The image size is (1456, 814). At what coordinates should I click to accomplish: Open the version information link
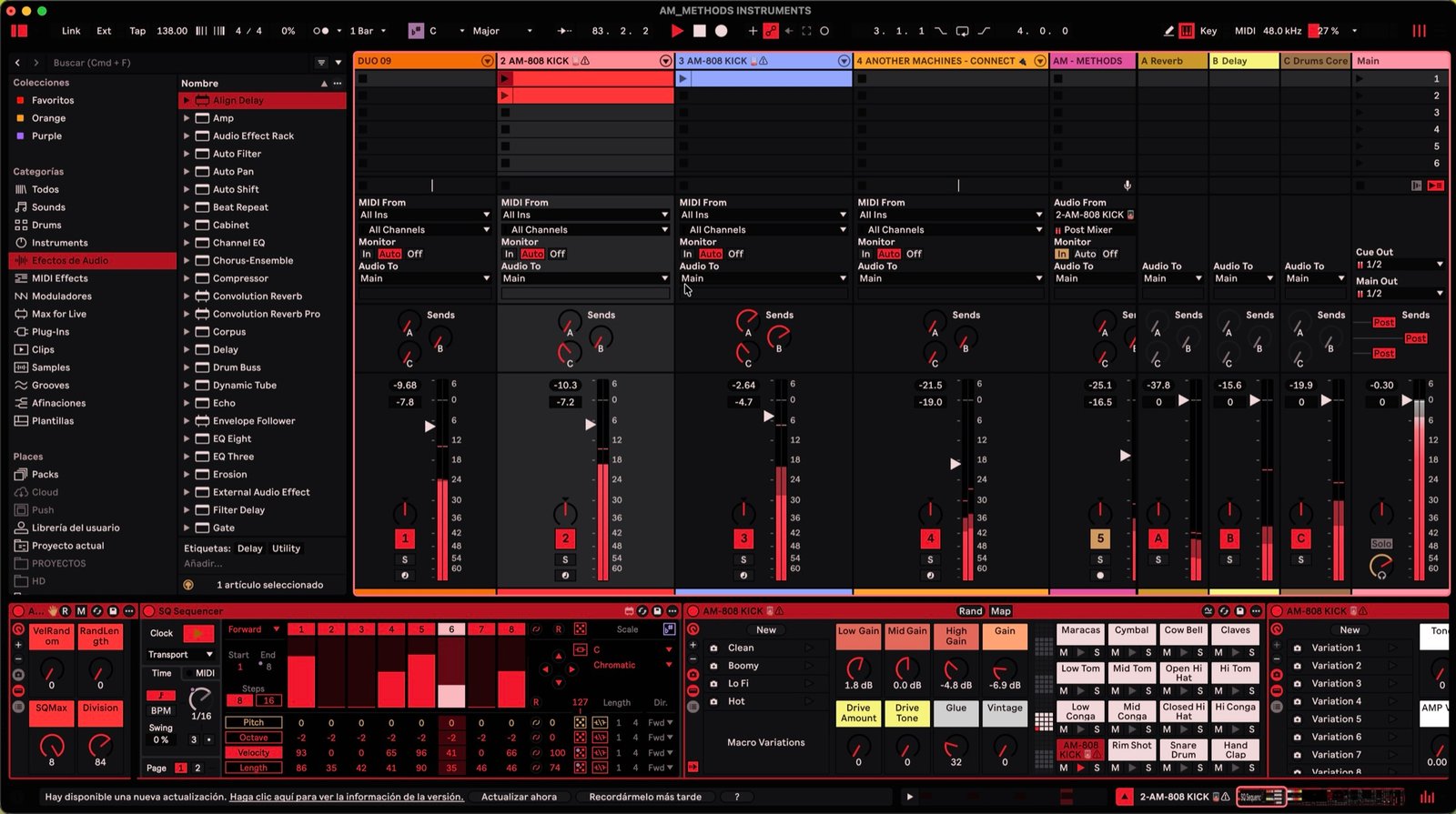pos(346,797)
